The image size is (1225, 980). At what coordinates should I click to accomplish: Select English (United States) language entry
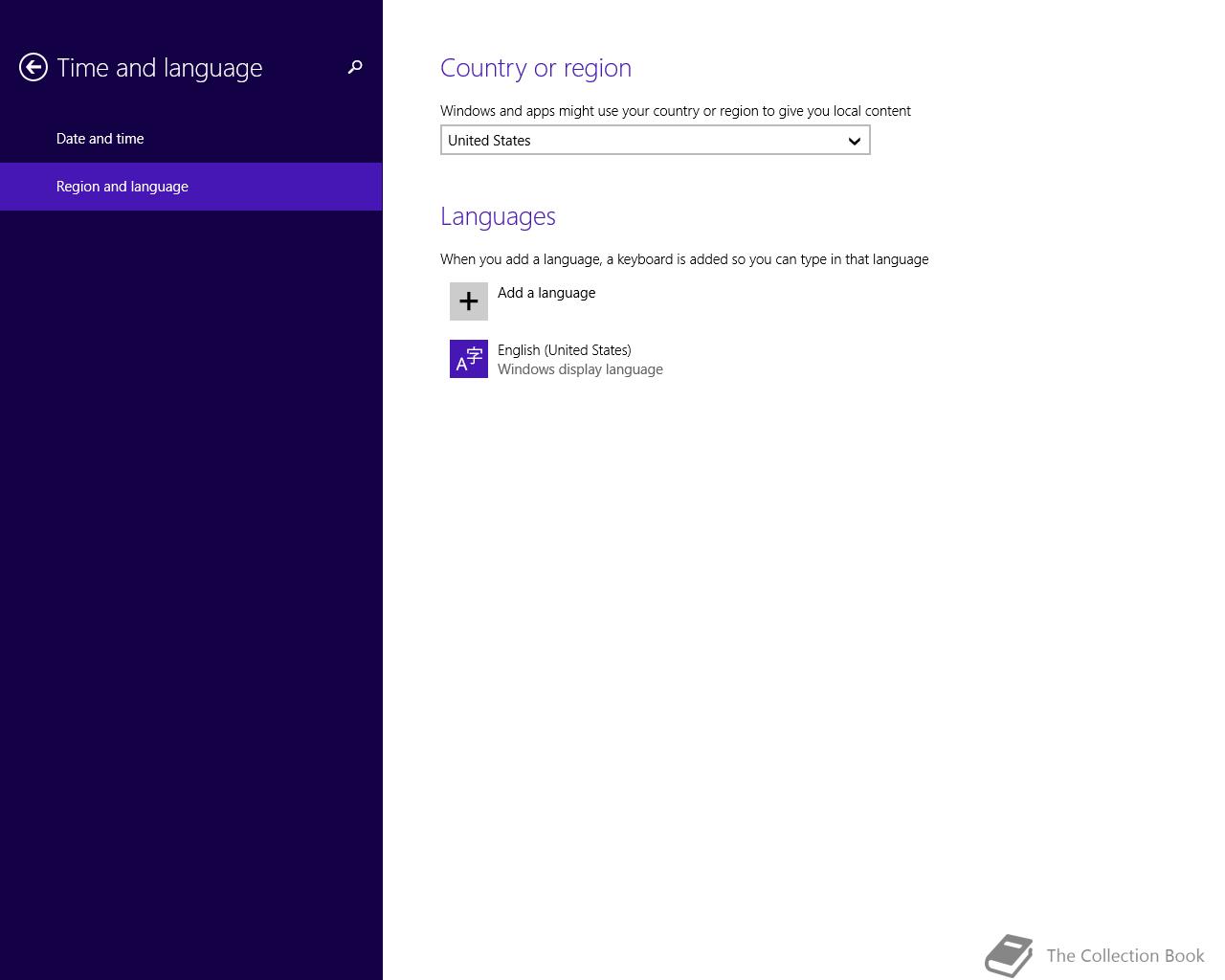pyautogui.click(x=565, y=350)
